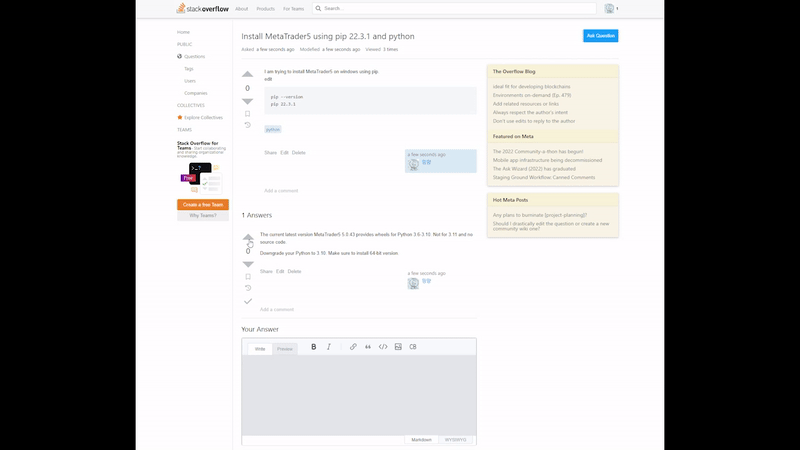Downvote the answer about Python 3.10
The width and height of the screenshot is (800, 450).
(x=248, y=264)
